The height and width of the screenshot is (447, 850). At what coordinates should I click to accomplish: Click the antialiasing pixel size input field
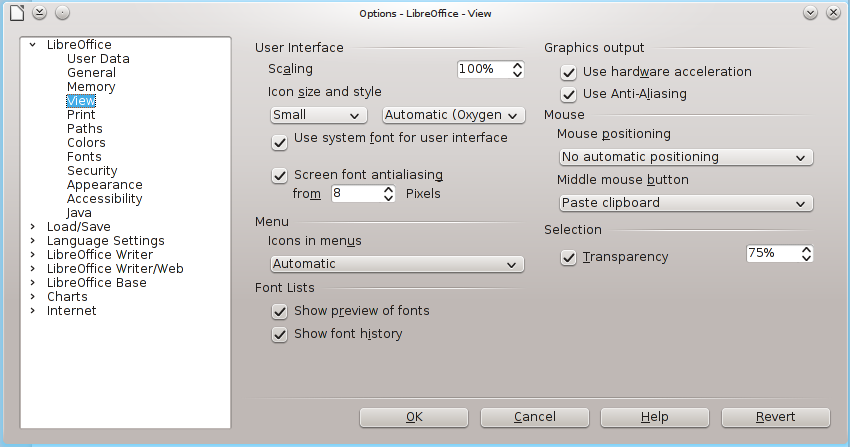(357, 194)
